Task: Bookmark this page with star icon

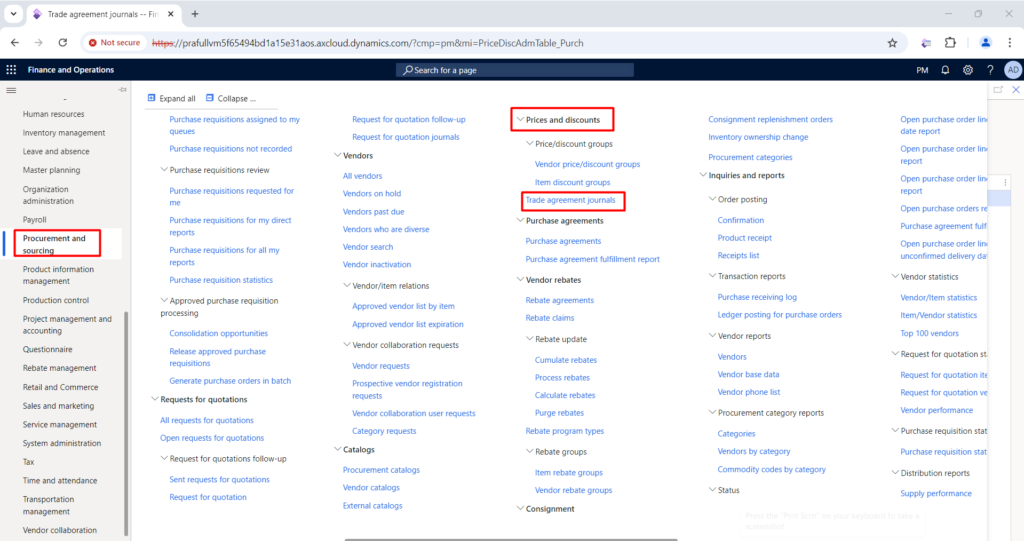Action: tap(892, 43)
